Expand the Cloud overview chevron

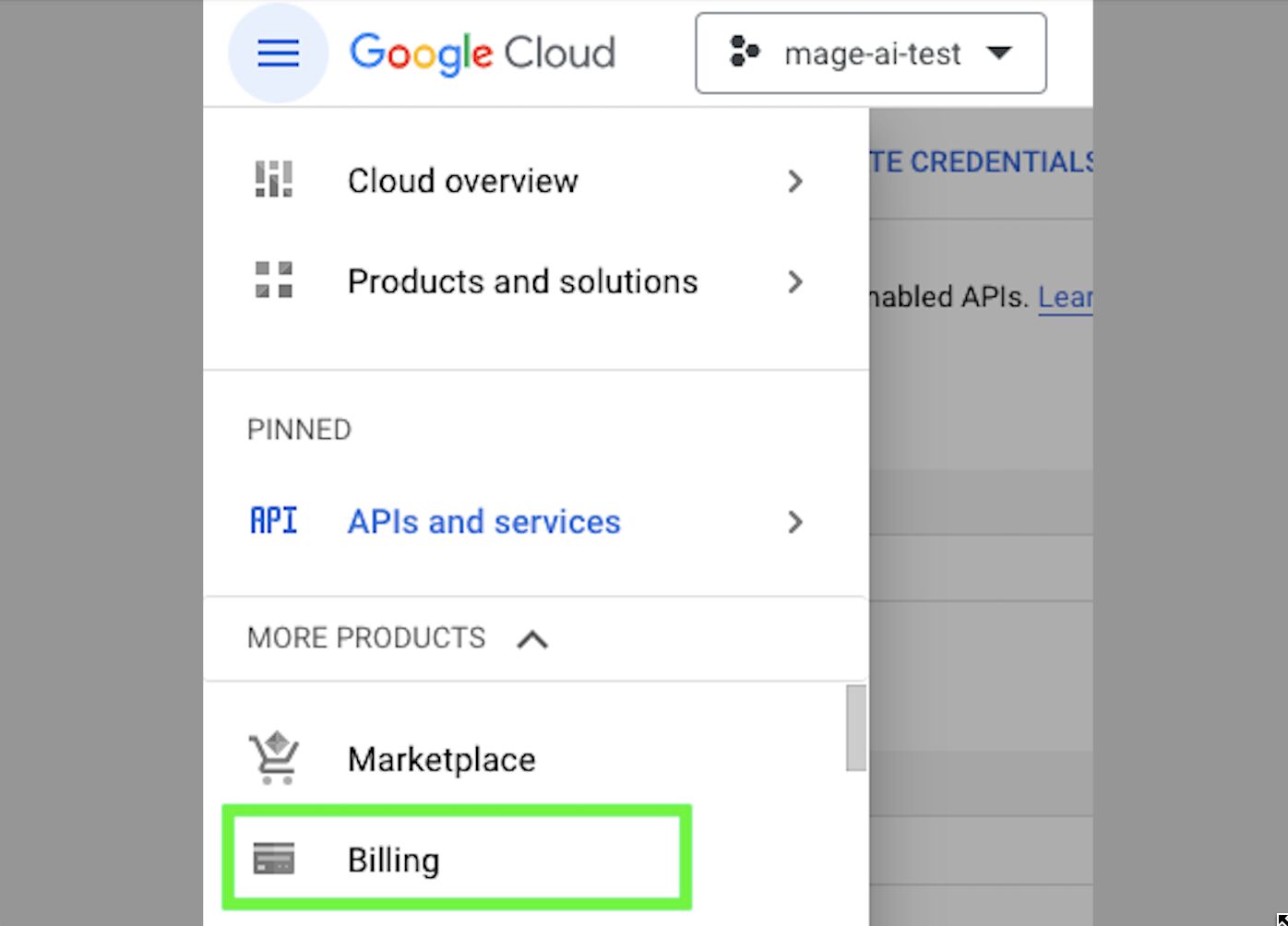coord(795,181)
